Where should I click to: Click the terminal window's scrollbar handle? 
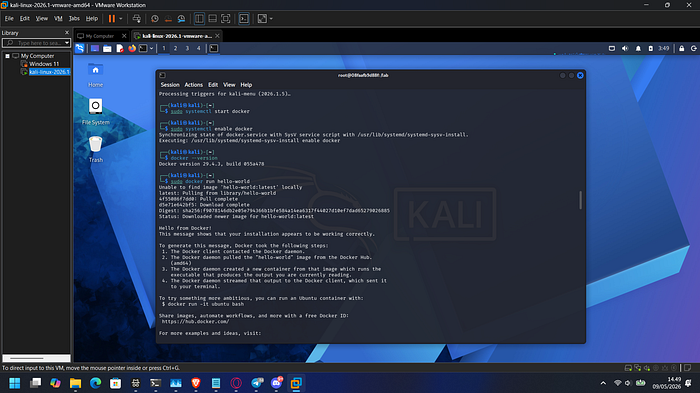[x=580, y=200]
